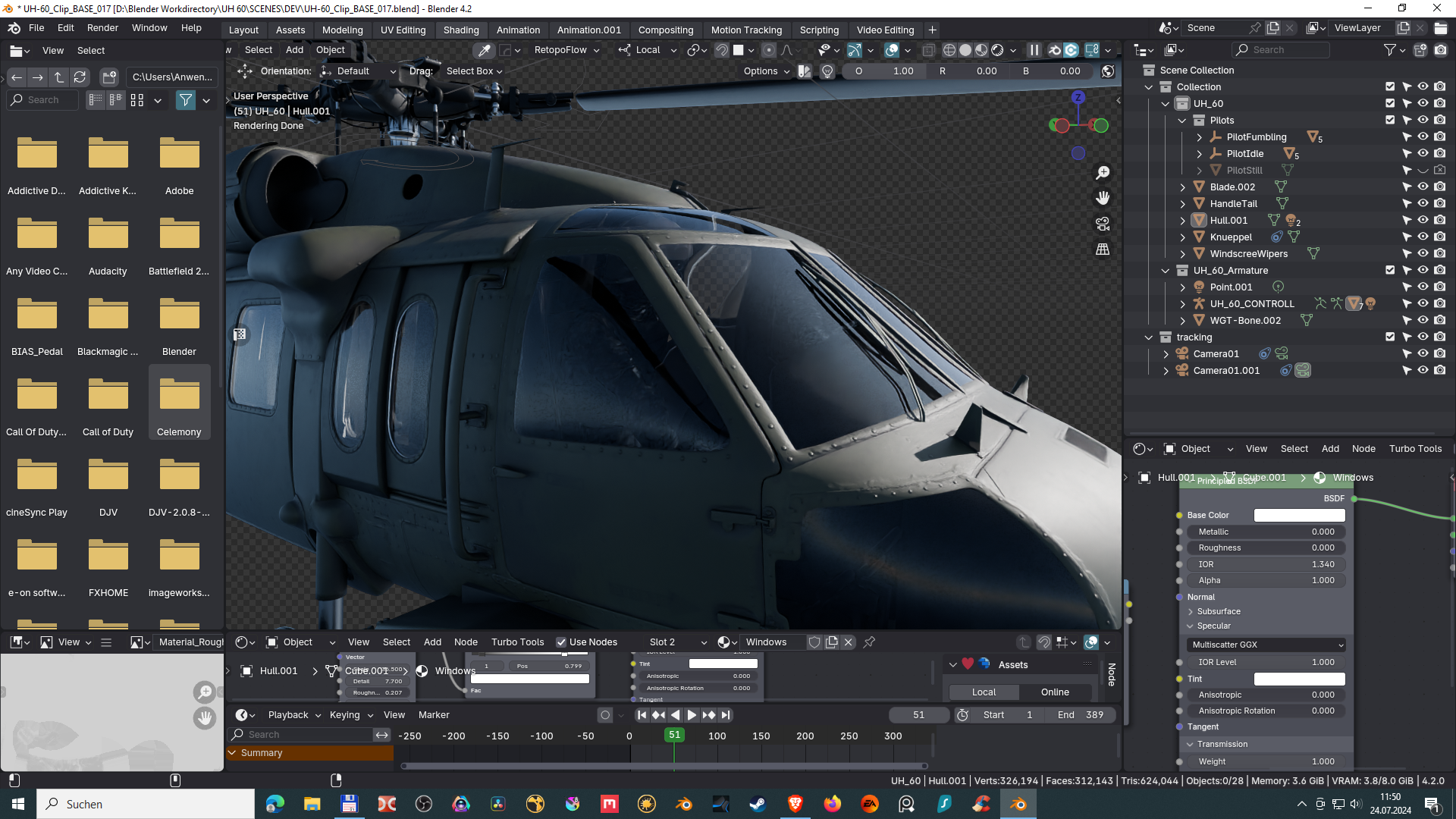The height and width of the screenshot is (819, 1456).
Task: Disable Camera01 render camera icon
Action: click(1440, 353)
